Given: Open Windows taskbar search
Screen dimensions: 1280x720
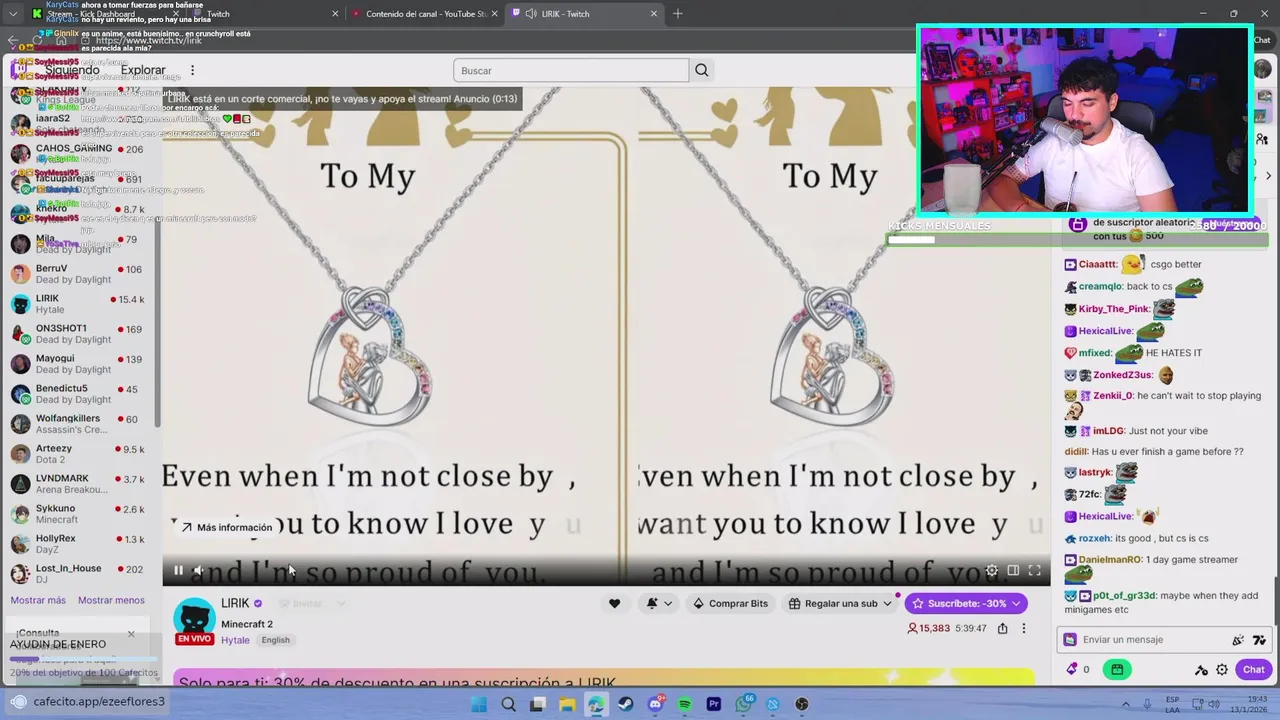Looking at the screenshot, I should [x=508, y=704].
